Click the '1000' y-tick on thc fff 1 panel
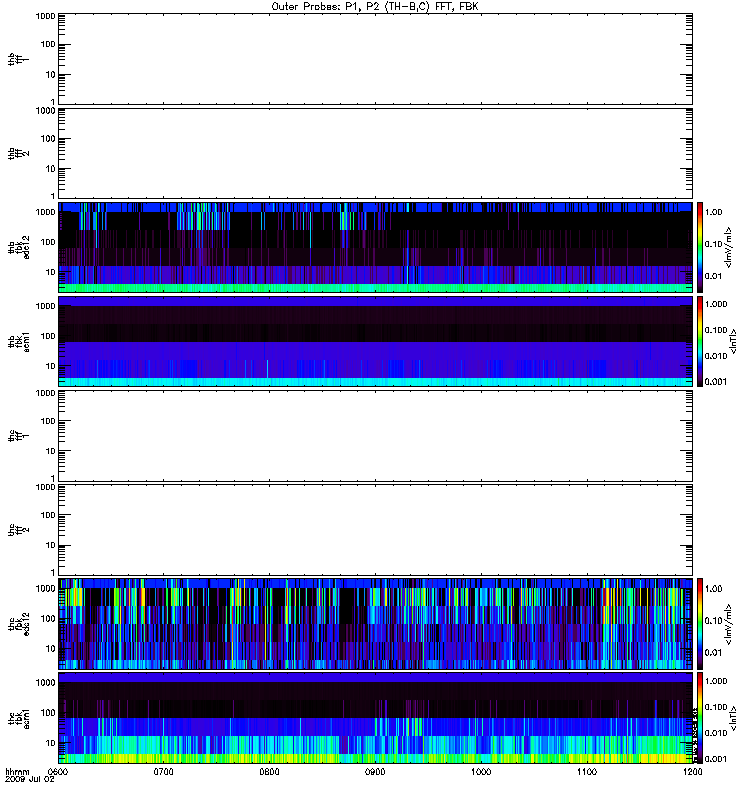This screenshot has height=800, width=750. coord(45,393)
